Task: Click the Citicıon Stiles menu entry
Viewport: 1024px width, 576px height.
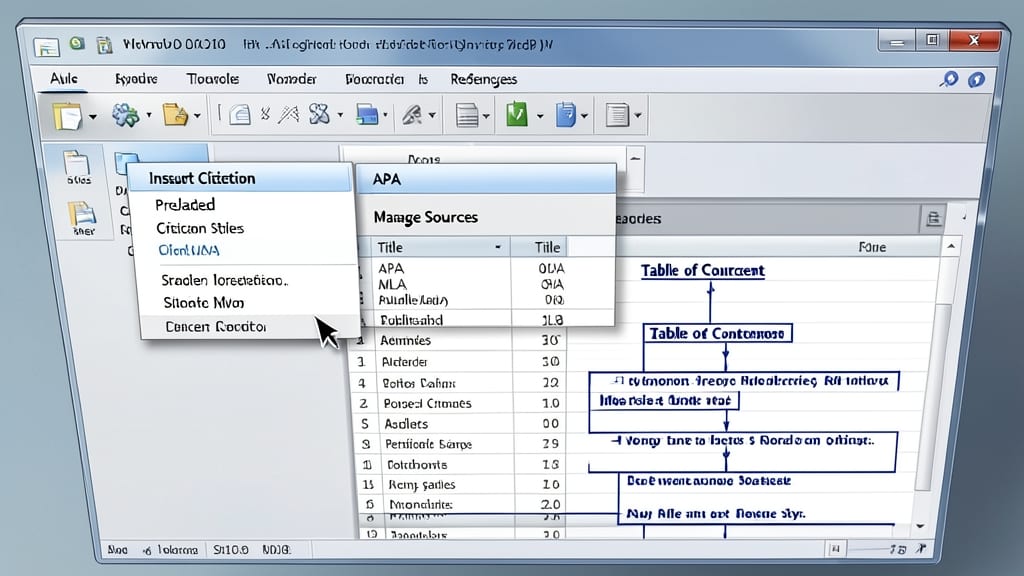Action: pyautogui.click(x=200, y=229)
